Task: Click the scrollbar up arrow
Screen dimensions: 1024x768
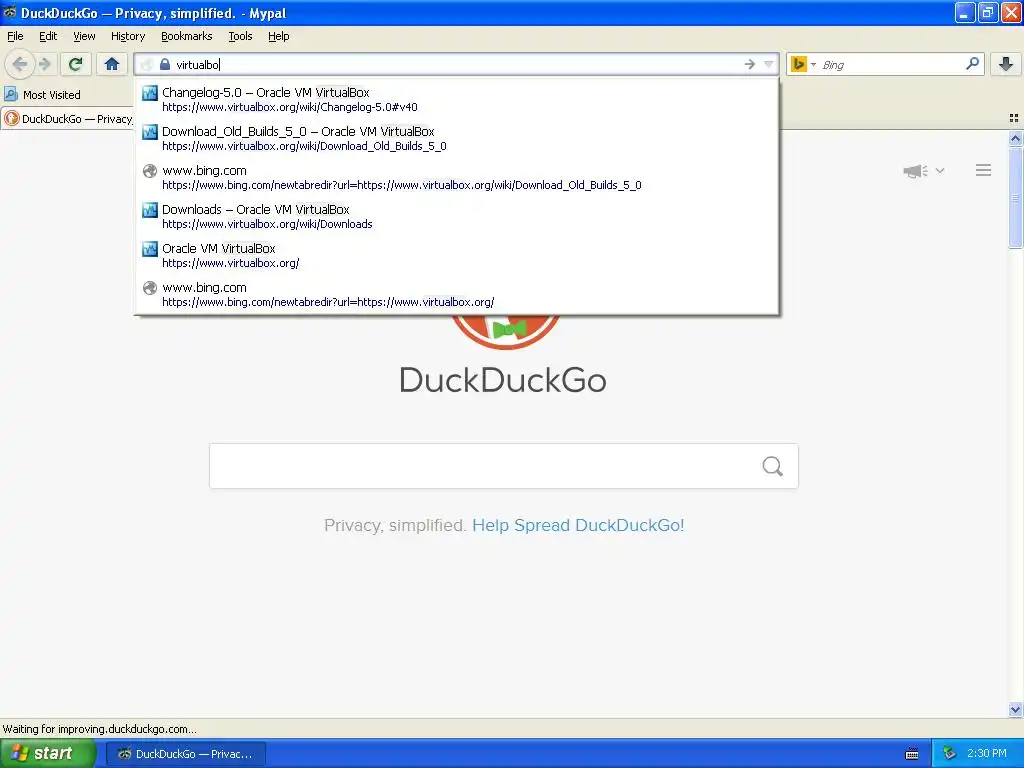Action: click(x=1015, y=138)
